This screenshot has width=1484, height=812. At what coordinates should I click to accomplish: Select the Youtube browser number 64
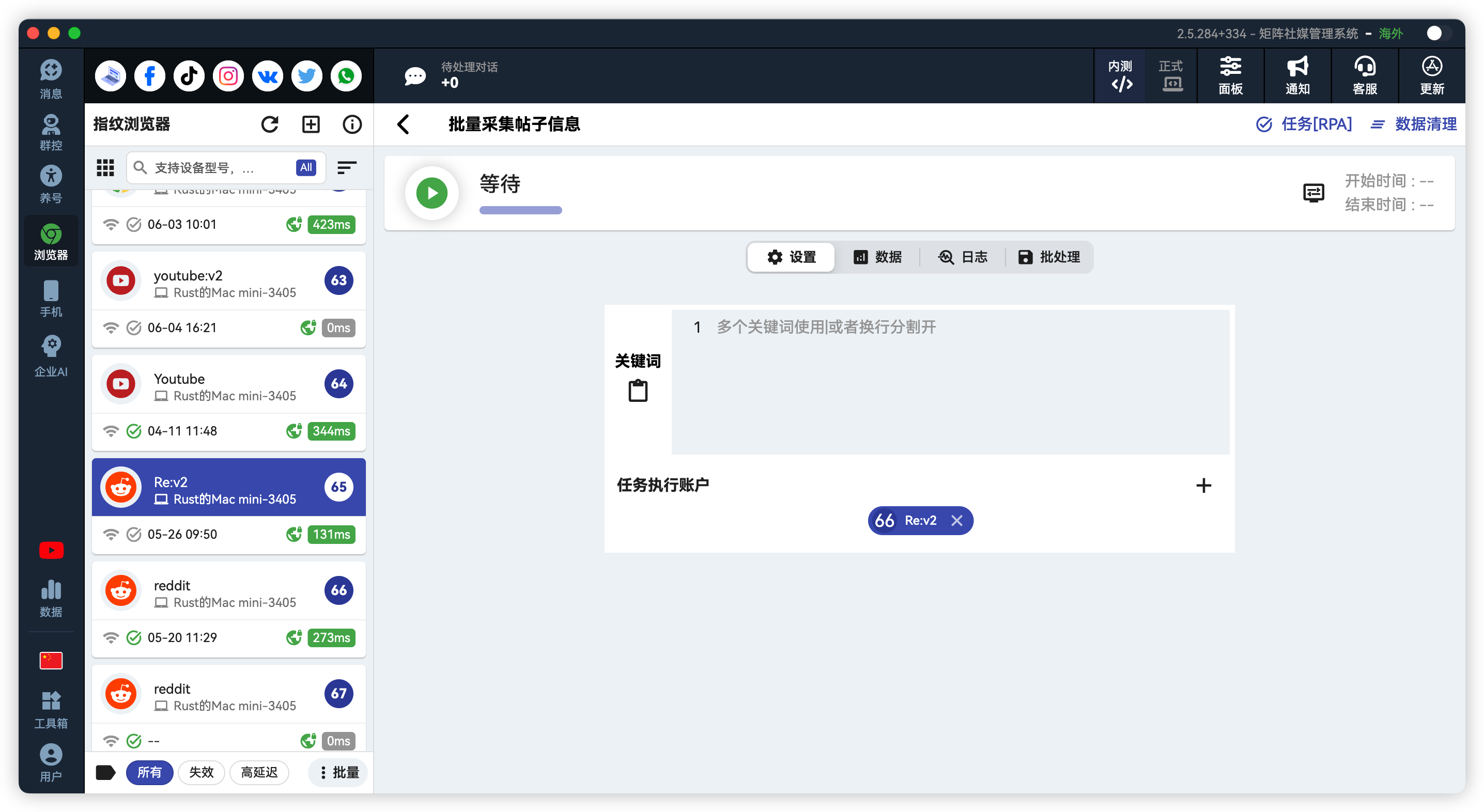(229, 403)
